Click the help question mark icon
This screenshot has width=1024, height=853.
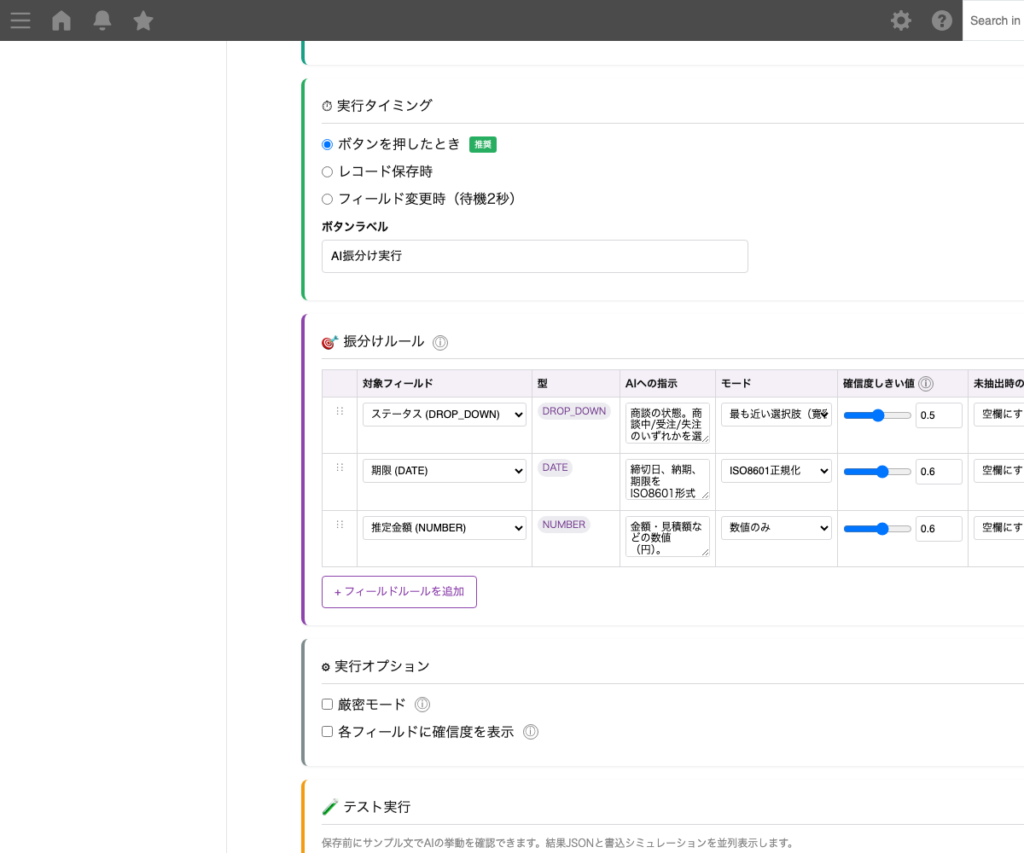coord(941,20)
